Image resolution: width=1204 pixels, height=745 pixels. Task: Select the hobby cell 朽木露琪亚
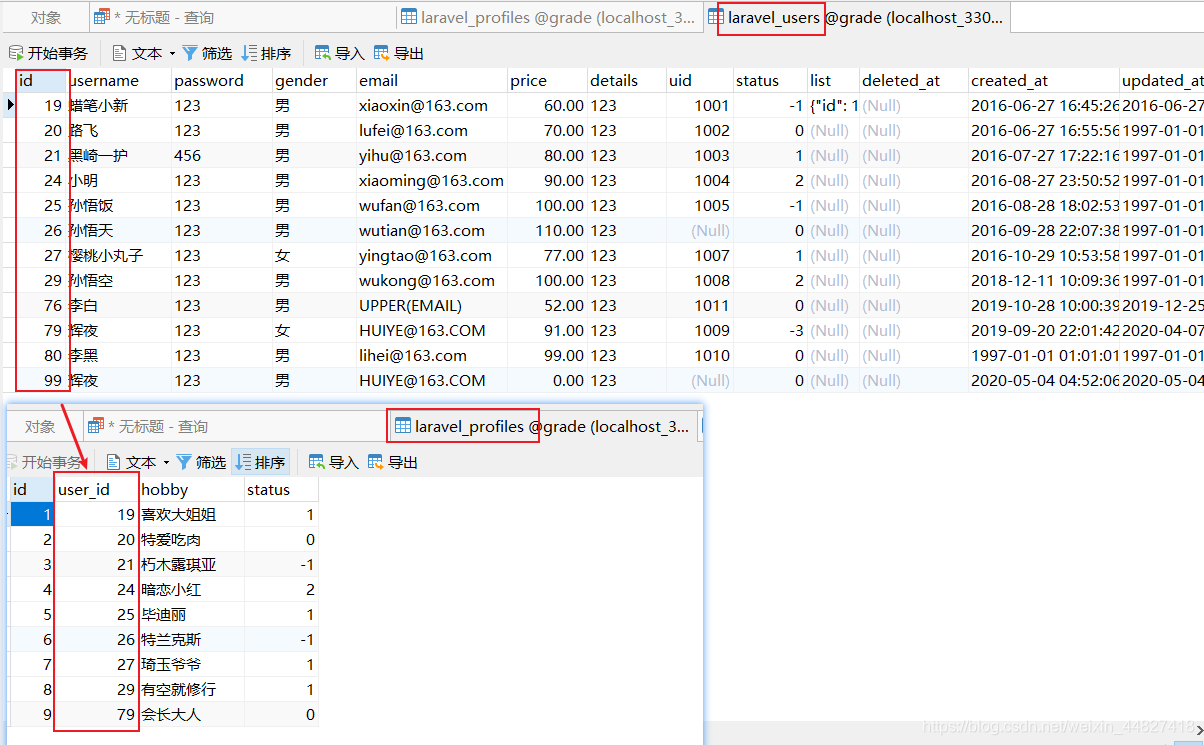(192, 564)
